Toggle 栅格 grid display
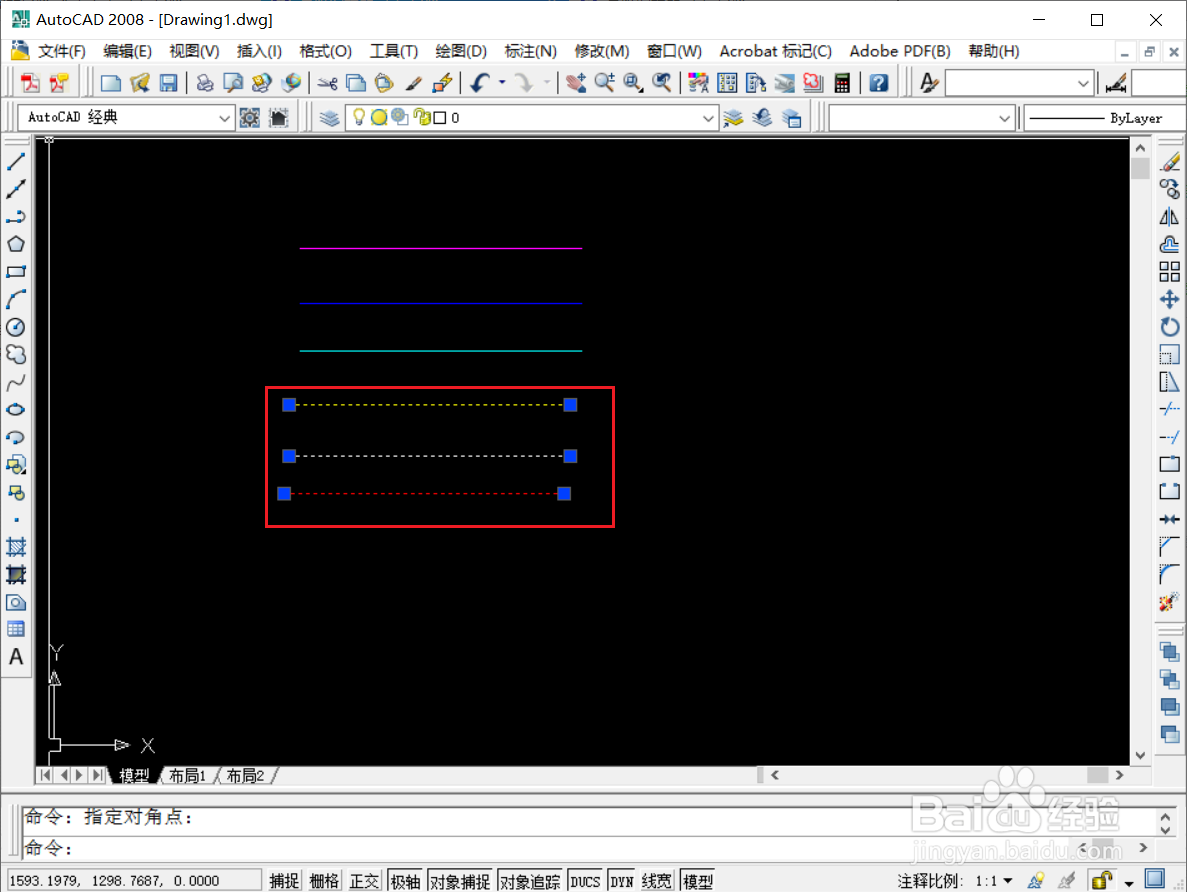The width and height of the screenshot is (1187, 892). coord(324,881)
